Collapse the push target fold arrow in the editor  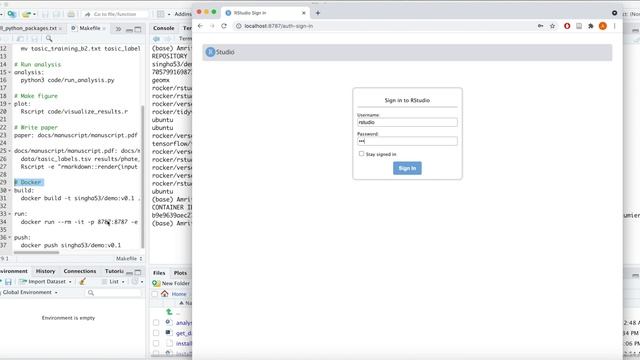click(10, 237)
